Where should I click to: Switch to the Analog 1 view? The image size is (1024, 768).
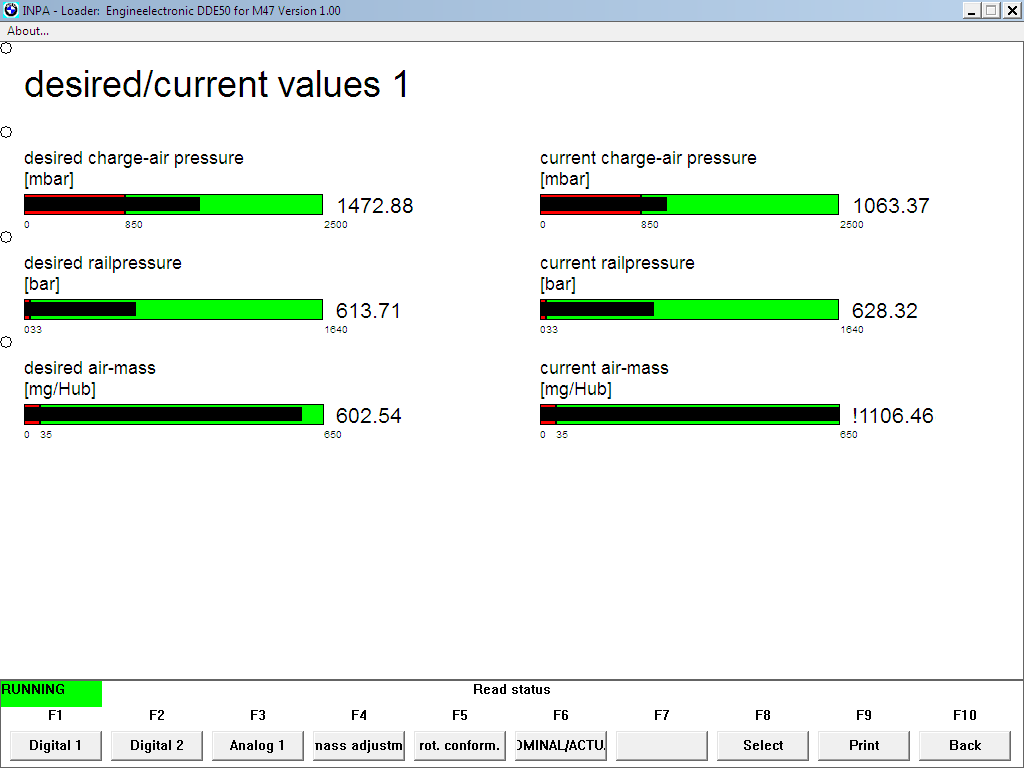point(257,745)
